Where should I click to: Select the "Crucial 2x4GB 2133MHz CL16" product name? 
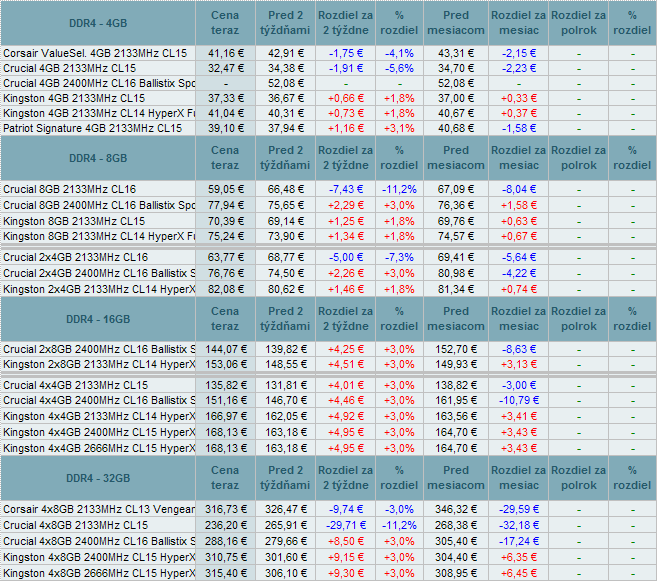[75, 257]
